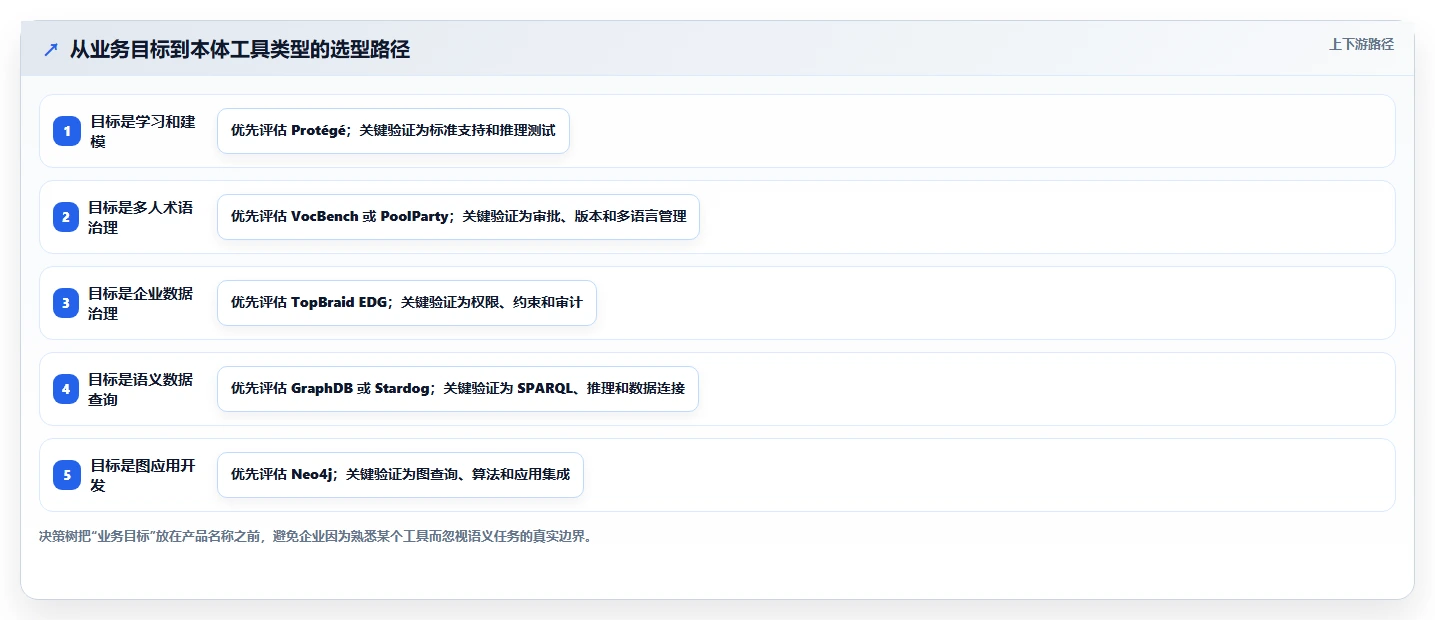Open the GraphDB or Stardog recommendation box
Image resolution: width=1435 pixels, height=620 pixels.
[x=458, y=389]
